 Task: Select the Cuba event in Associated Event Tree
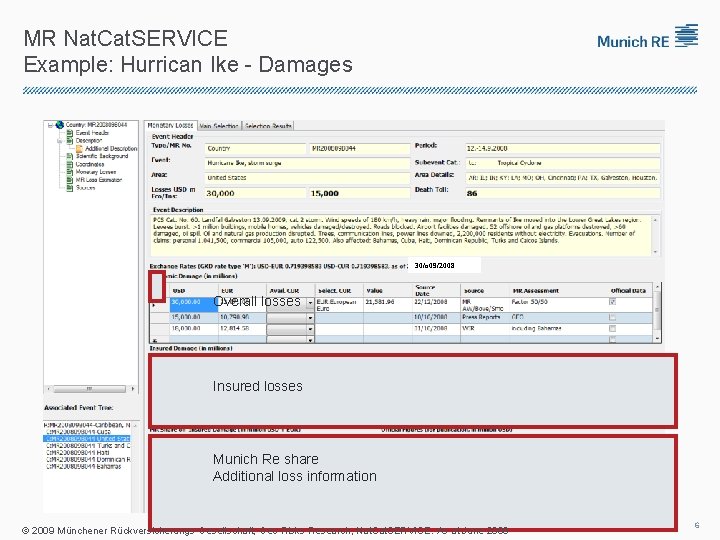click(78, 432)
